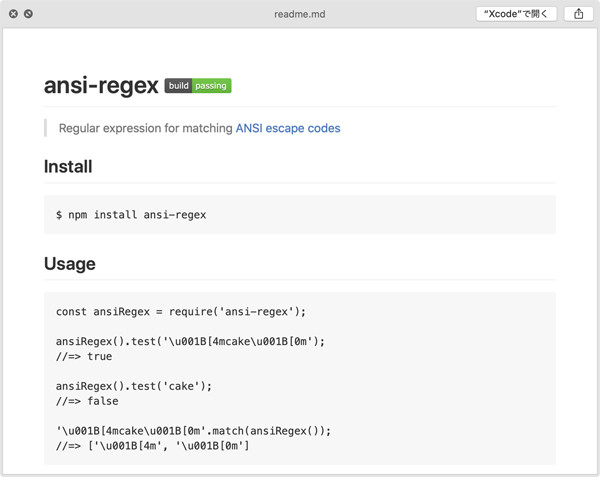Click the Share icon button
The height and width of the screenshot is (477, 600).
[x=579, y=14]
